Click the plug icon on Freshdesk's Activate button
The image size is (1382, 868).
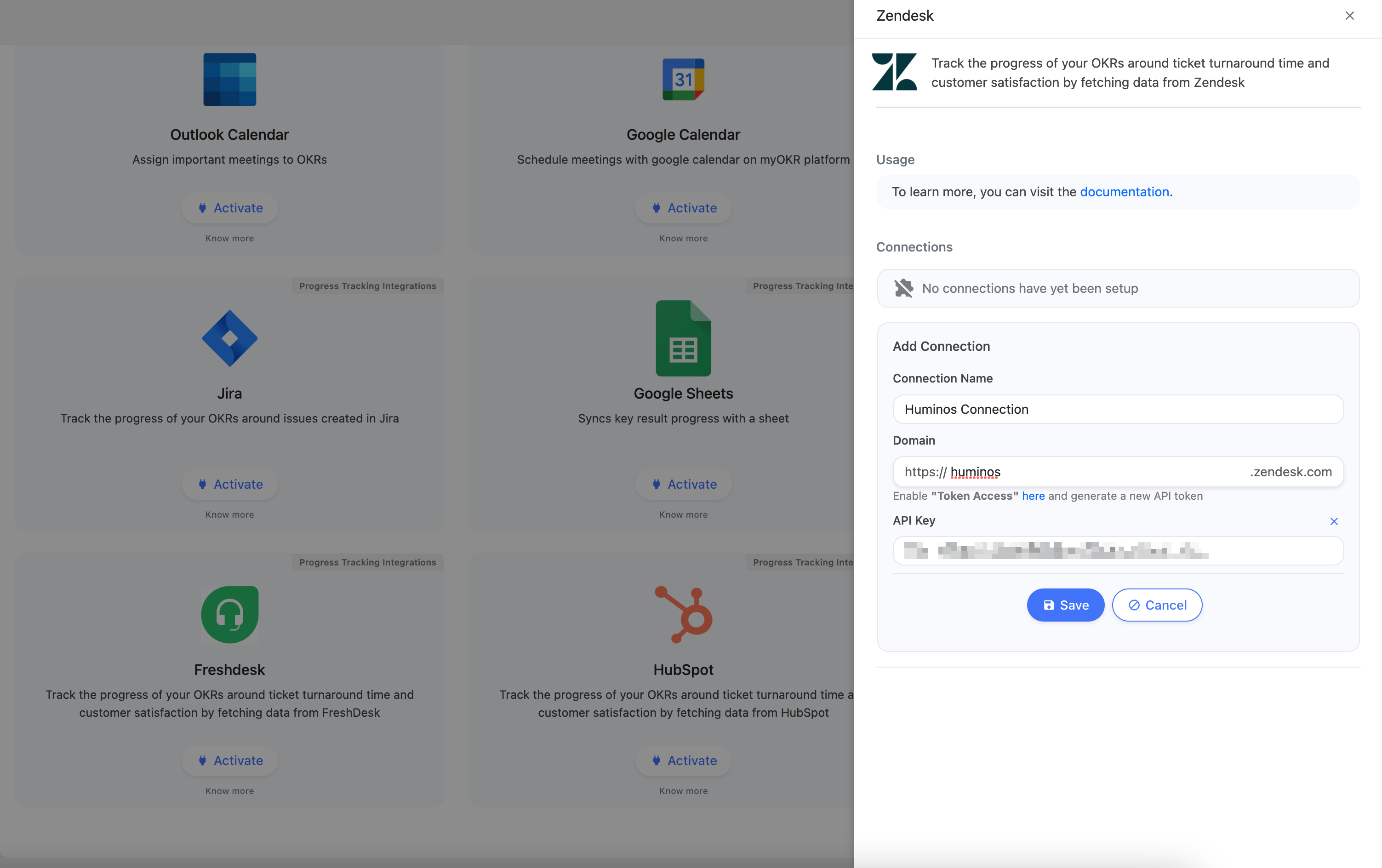point(203,760)
